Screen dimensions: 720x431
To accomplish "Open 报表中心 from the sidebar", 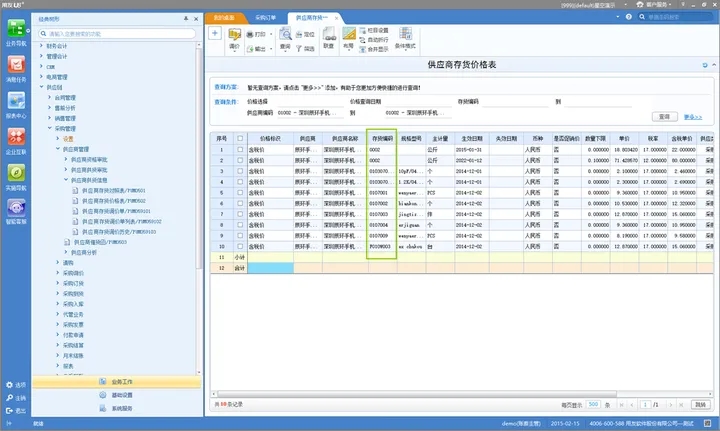I will pos(15,105).
